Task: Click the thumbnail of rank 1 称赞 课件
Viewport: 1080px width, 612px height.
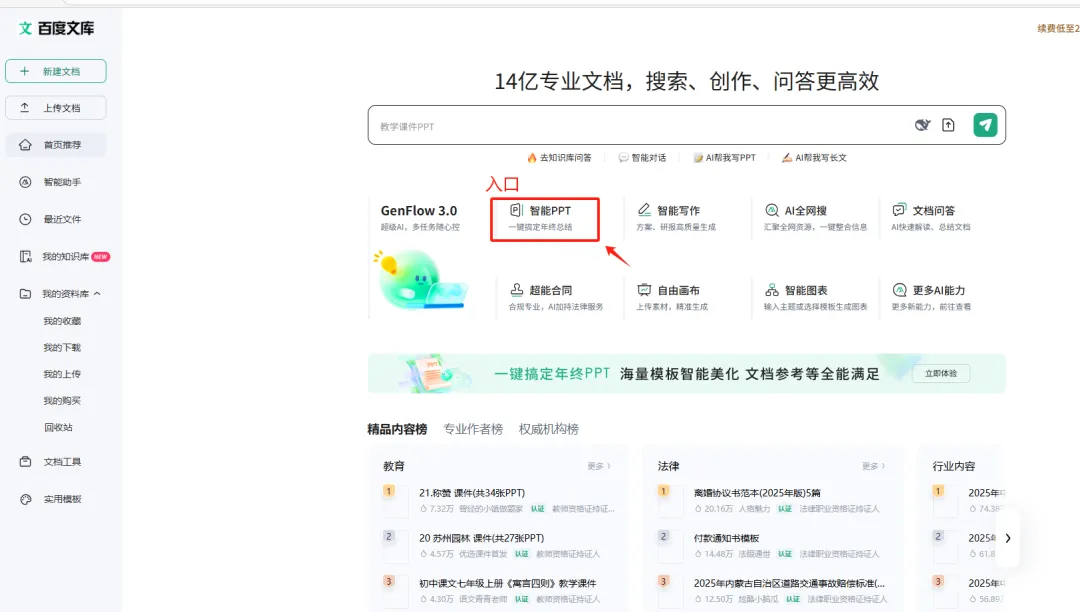Action: (x=396, y=501)
